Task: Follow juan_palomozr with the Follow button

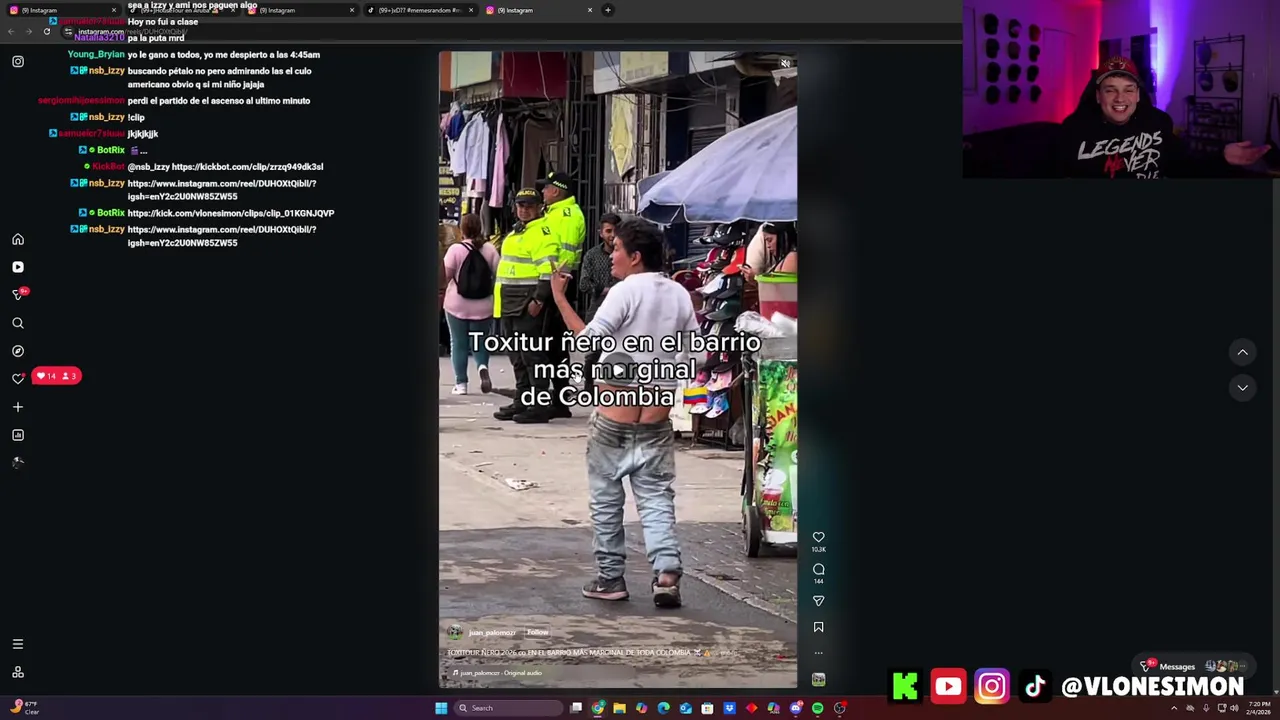Action: [538, 632]
